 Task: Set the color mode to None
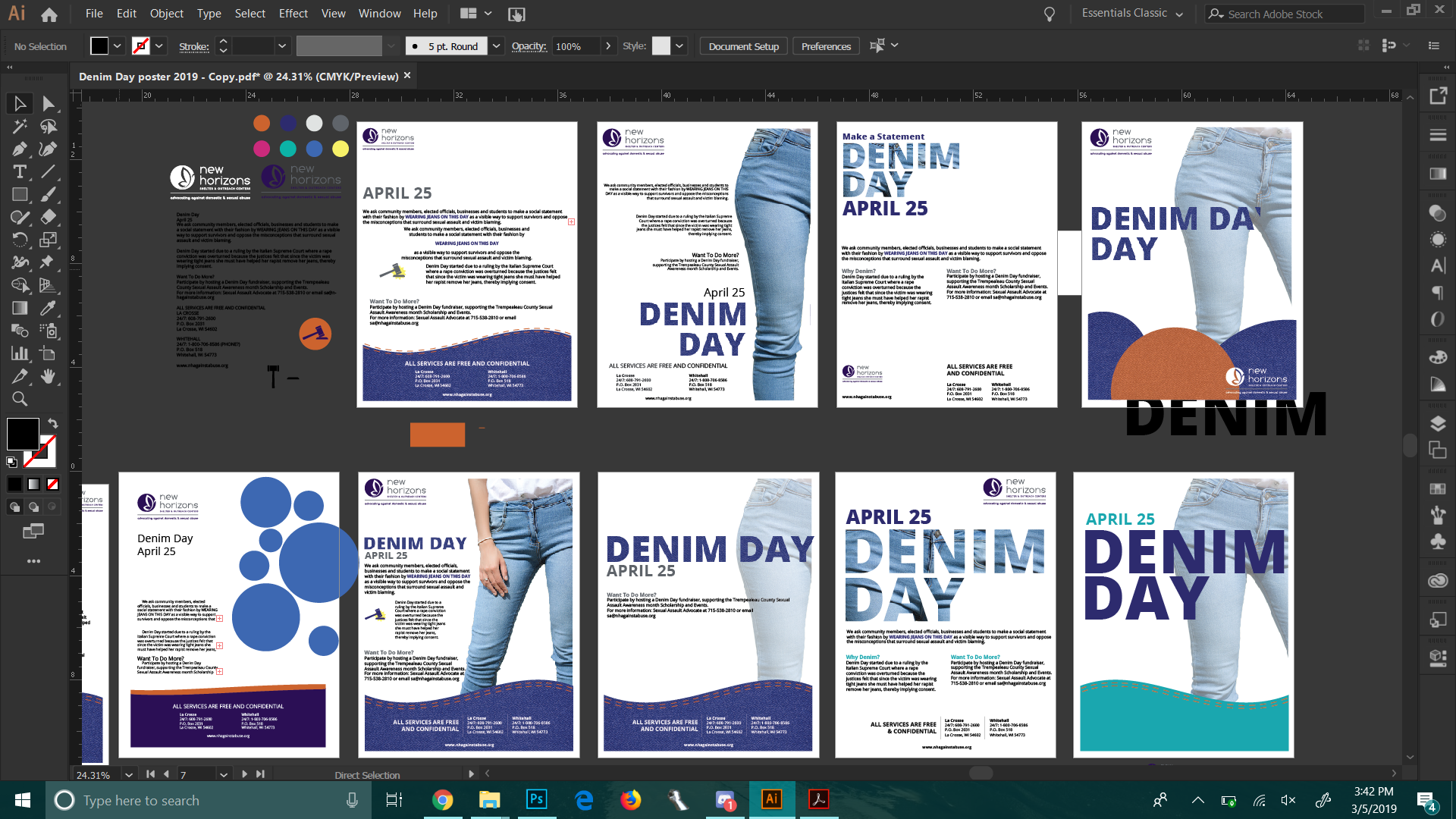[x=52, y=484]
